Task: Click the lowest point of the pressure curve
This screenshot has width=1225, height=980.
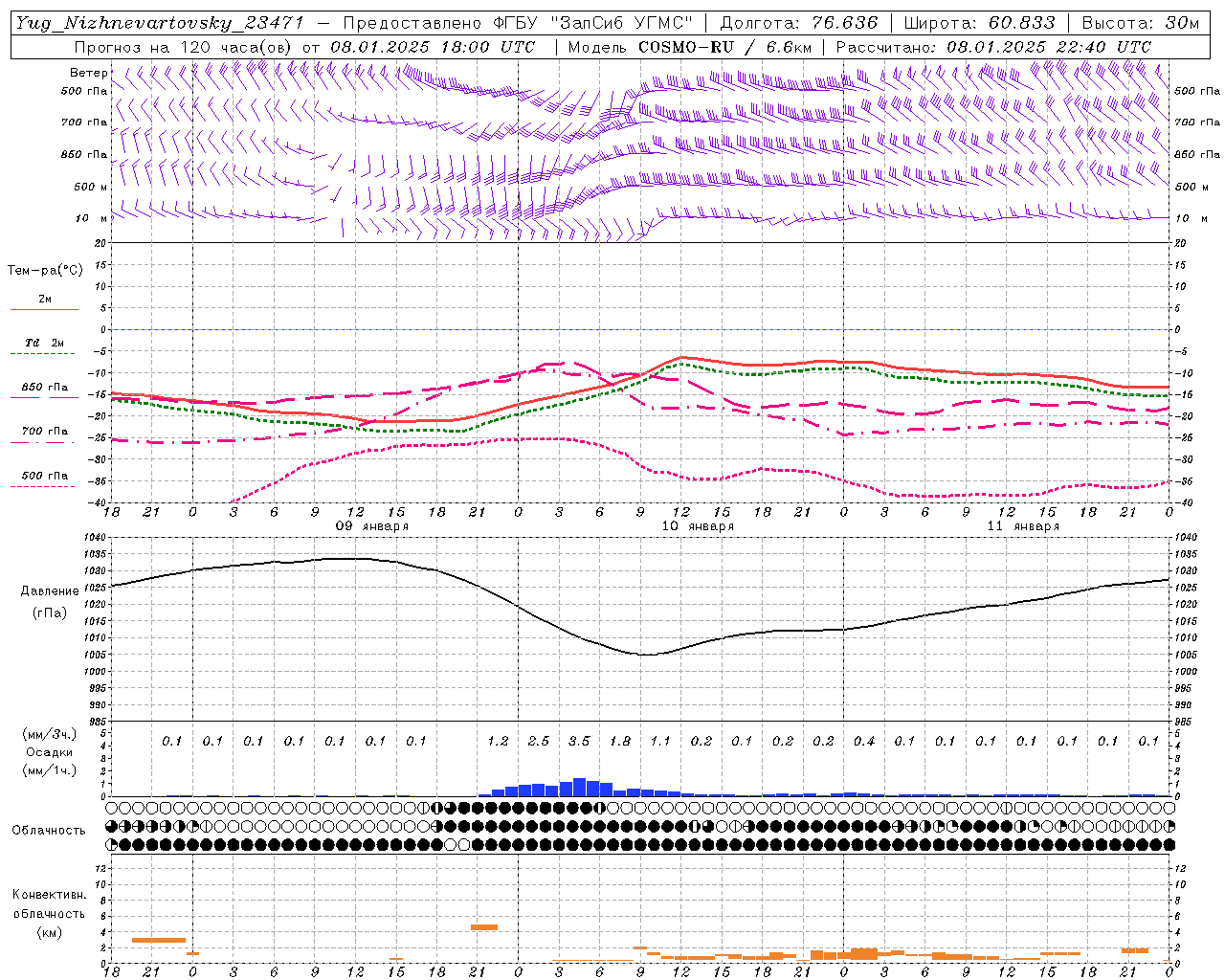Action: (x=648, y=655)
